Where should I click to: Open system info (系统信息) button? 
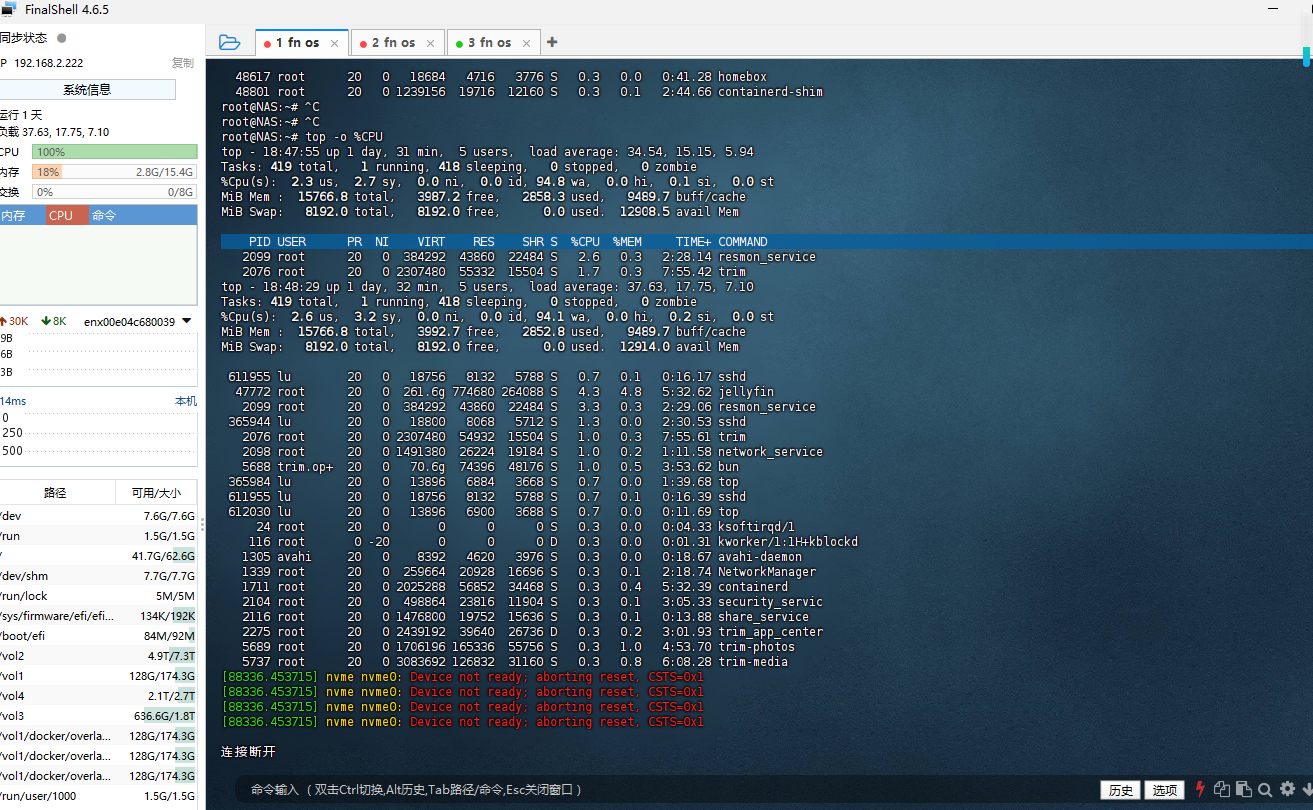(87, 89)
